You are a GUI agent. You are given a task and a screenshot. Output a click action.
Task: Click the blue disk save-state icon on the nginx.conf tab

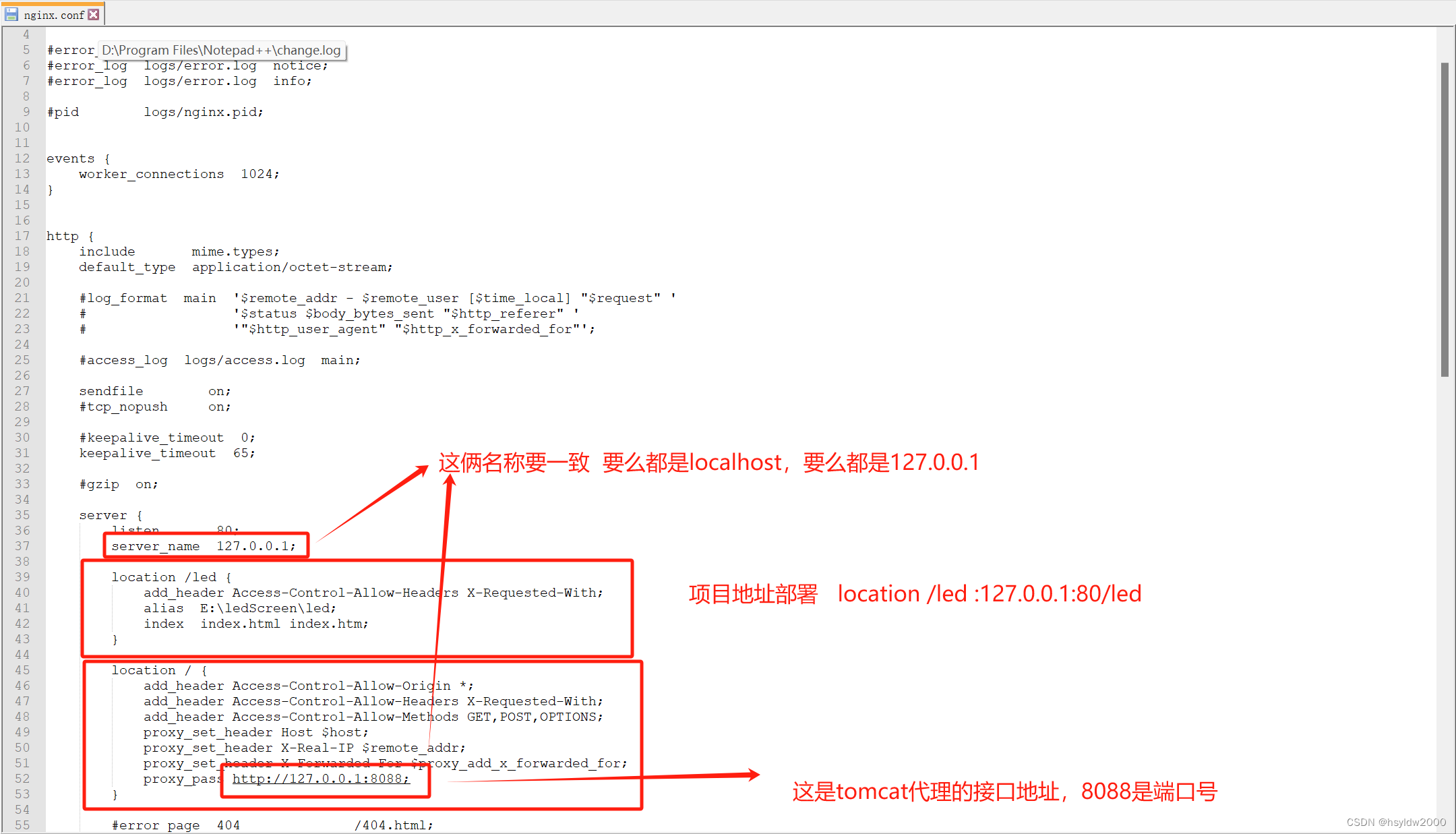click(x=11, y=14)
